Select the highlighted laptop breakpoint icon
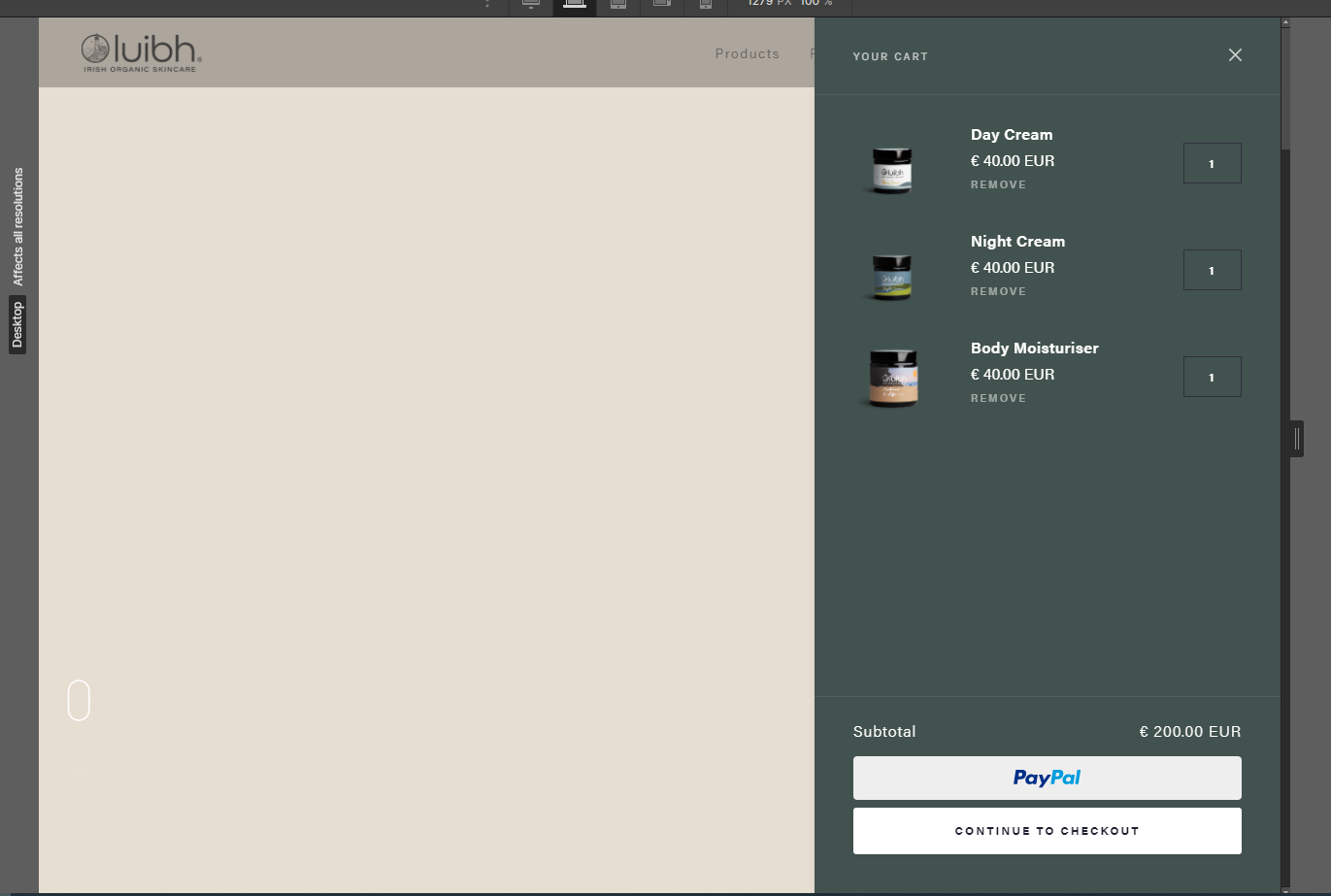This screenshot has height=896, width=1331. pyautogui.click(x=575, y=5)
